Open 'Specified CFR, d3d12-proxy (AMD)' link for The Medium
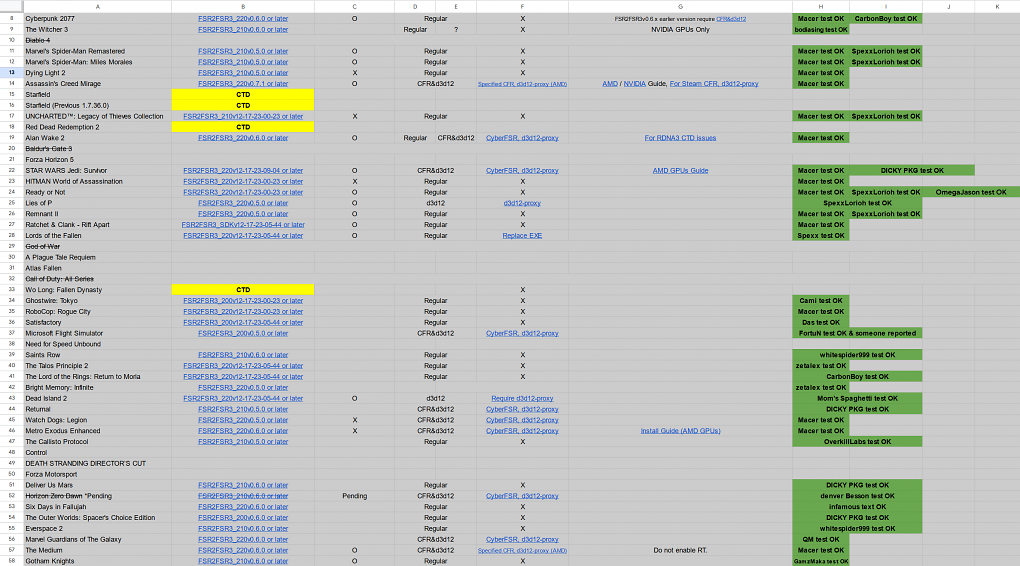The width and height of the screenshot is (1020, 566). coord(522,550)
